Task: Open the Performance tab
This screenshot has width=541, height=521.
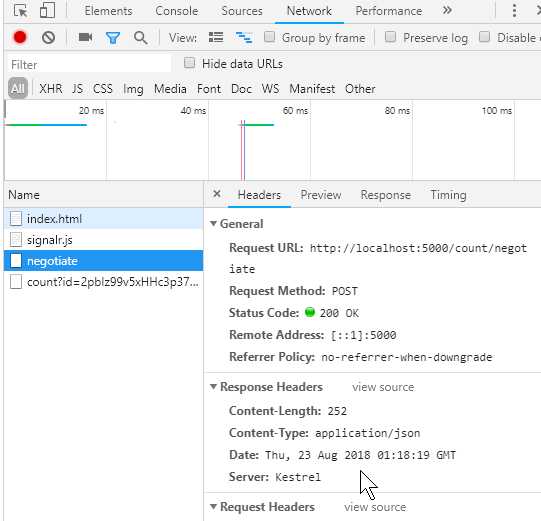Action: click(388, 11)
